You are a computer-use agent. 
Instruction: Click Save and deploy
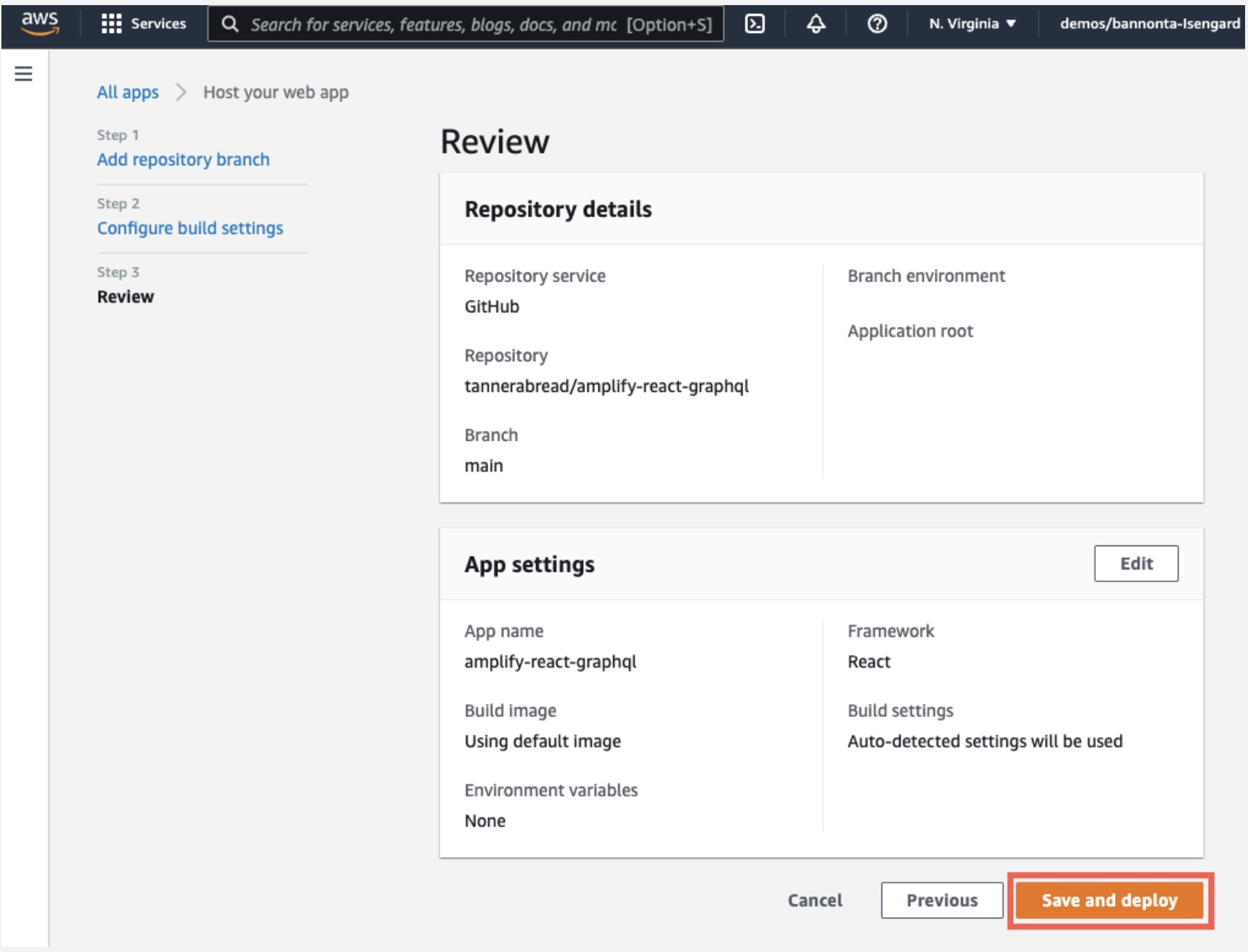click(1109, 900)
